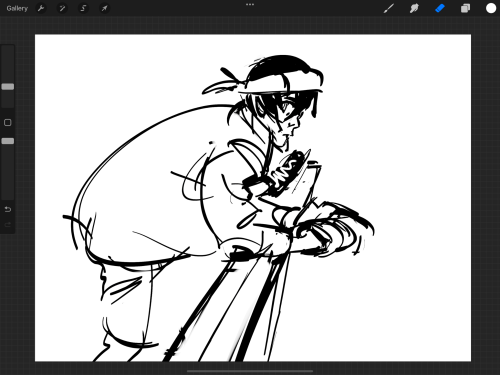Select the Smudge tool
The image size is (500, 375).
point(414,8)
